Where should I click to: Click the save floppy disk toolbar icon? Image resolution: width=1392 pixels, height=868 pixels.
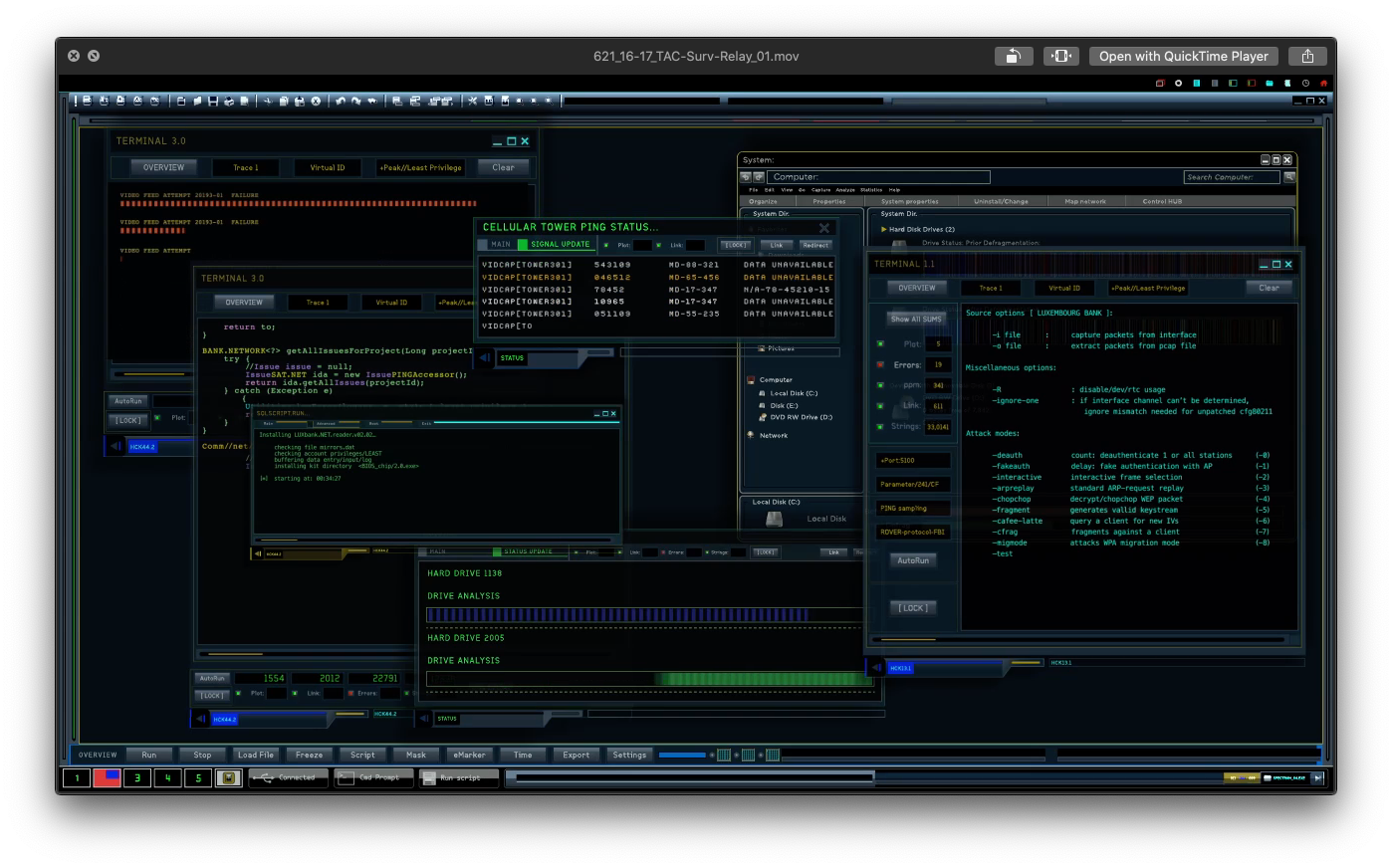tap(213, 101)
